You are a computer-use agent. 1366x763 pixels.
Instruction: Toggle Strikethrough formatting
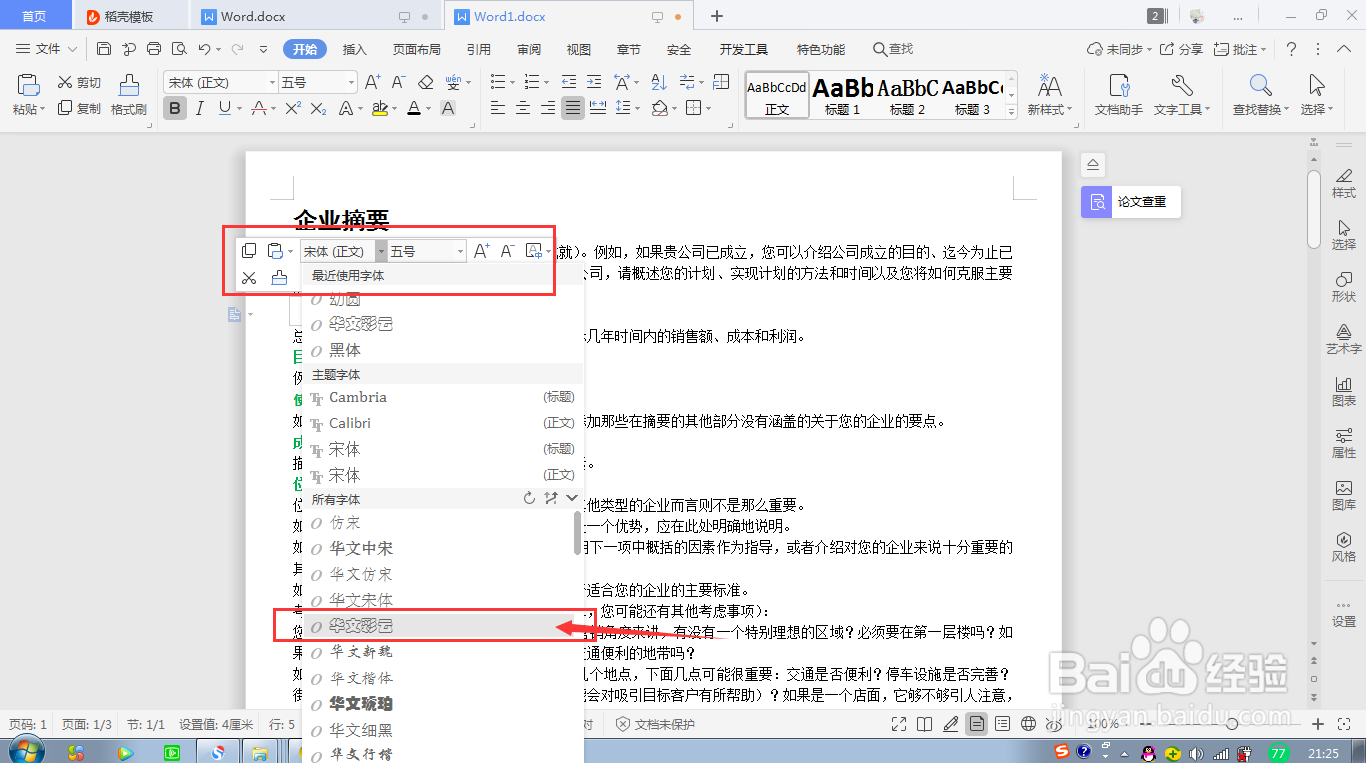point(259,108)
